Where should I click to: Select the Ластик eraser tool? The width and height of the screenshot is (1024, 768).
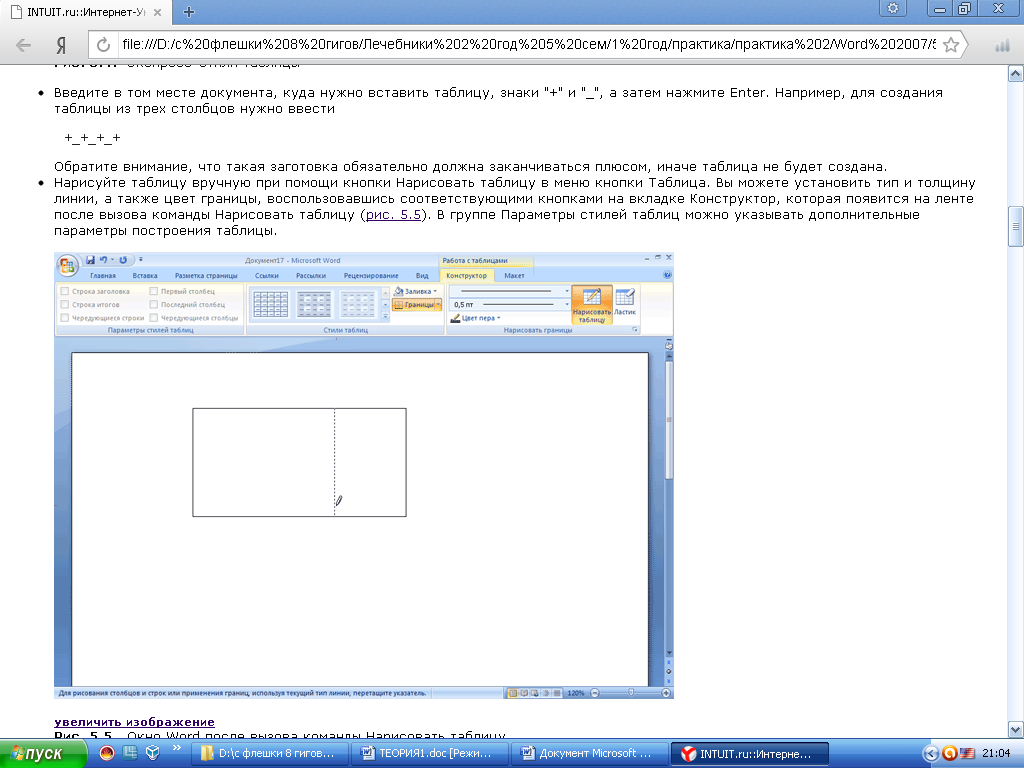pyautogui.click(x=625, y=302)
